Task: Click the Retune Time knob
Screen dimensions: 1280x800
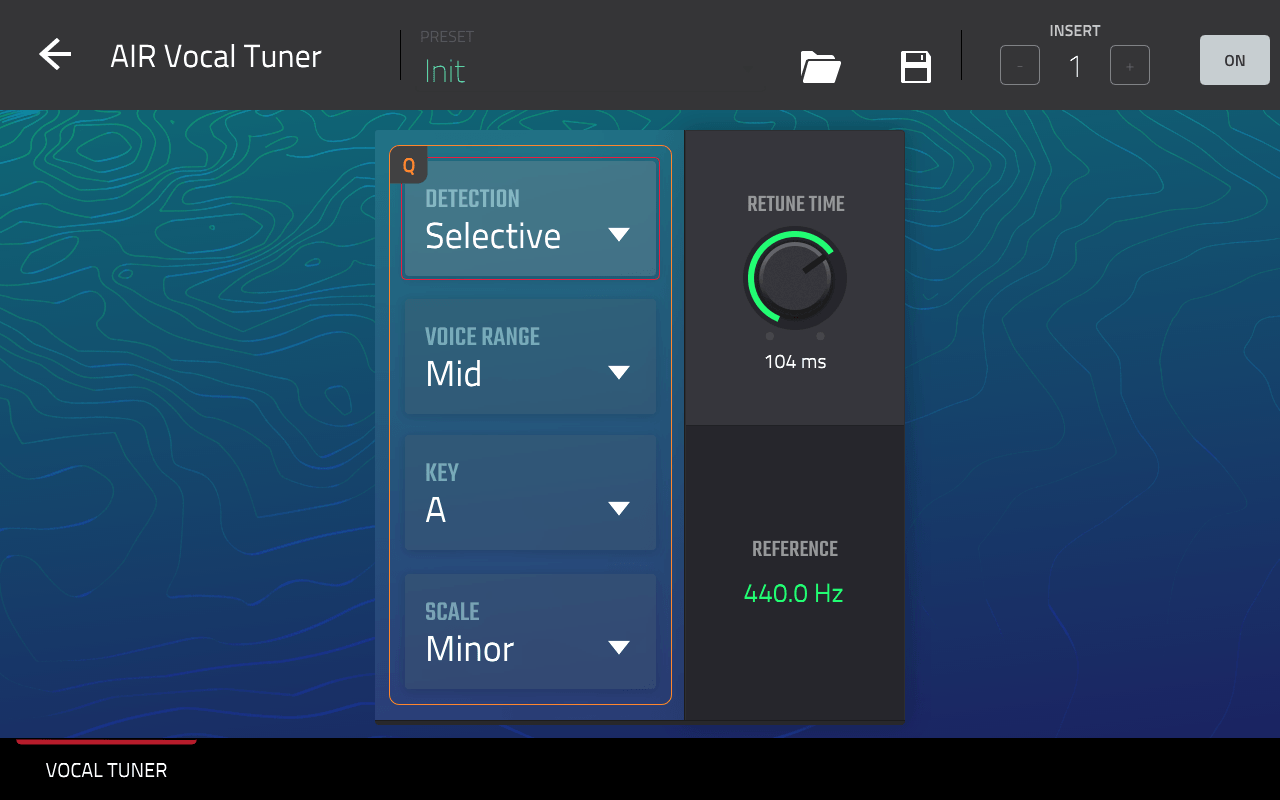Action: tap(795, 279)
